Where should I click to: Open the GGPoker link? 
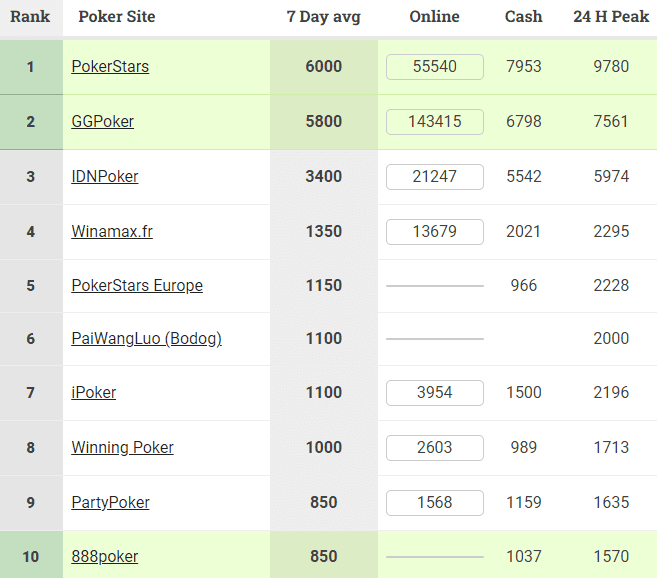point(103,122)
